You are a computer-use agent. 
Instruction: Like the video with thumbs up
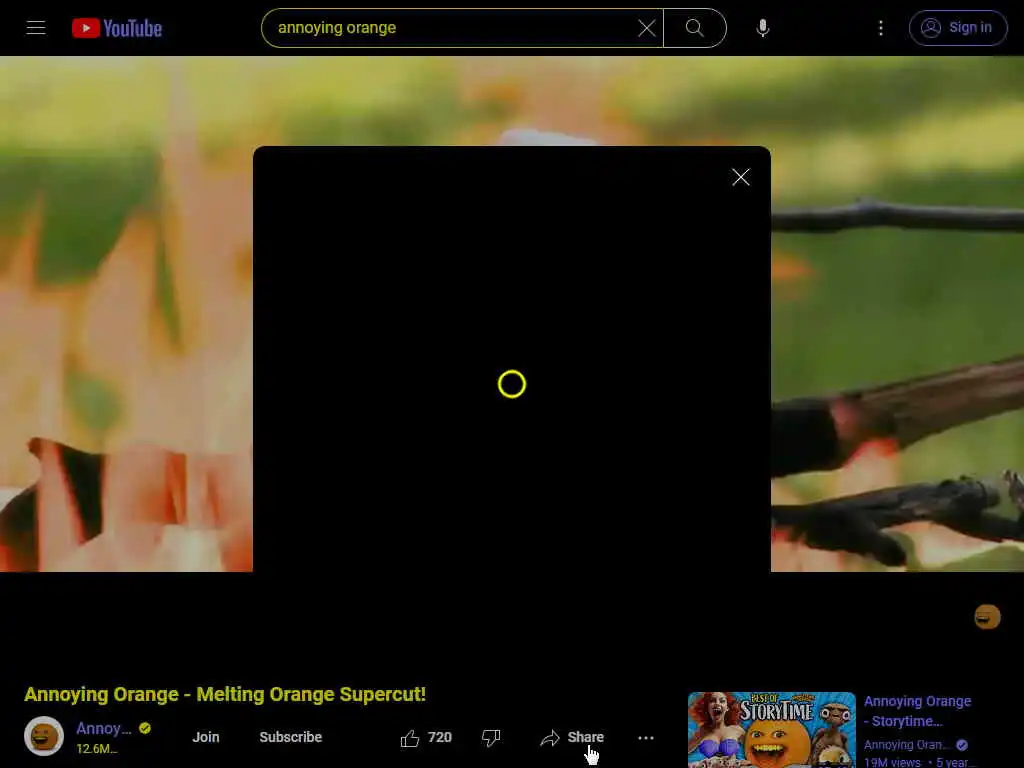pos(426,737)
